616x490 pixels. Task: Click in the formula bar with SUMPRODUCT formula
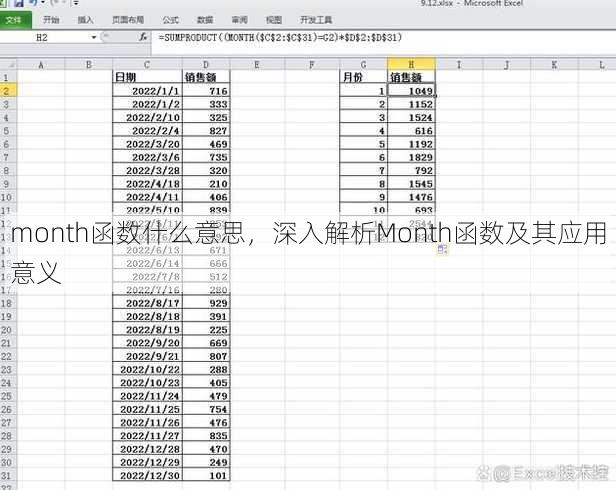pos(383,38)
